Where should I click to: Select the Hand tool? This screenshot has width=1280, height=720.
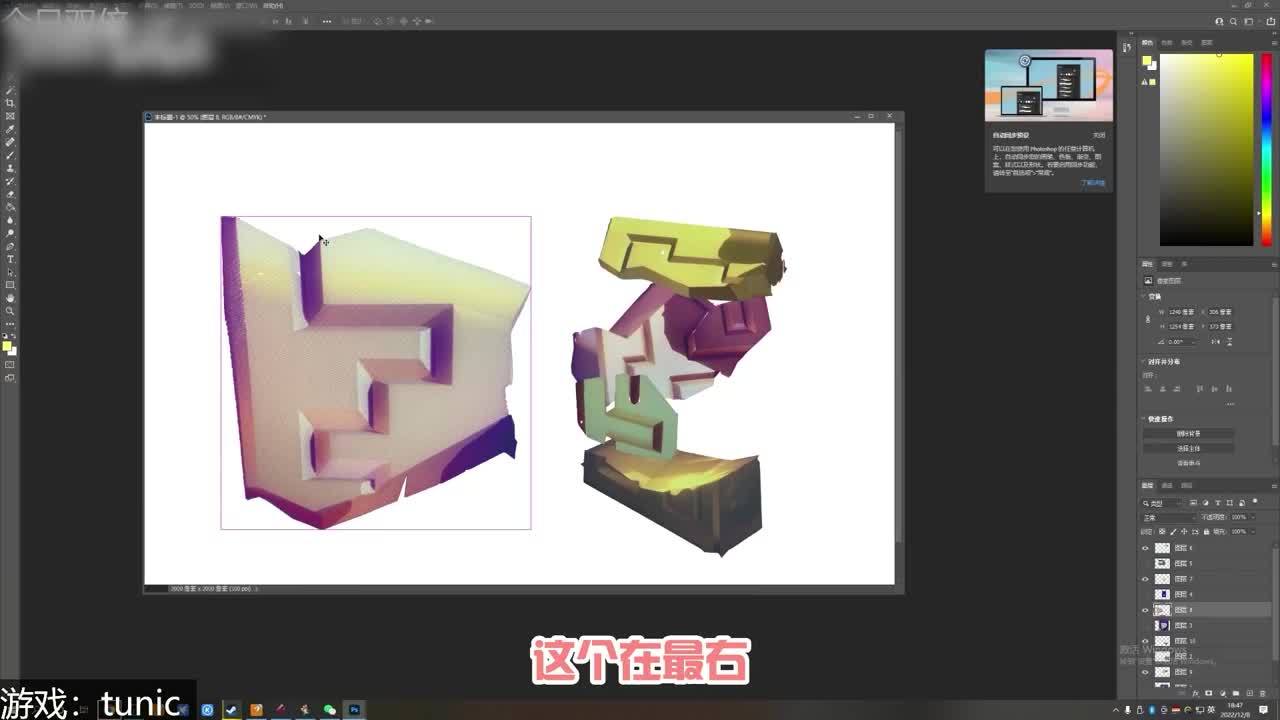(x=11, y=298)
